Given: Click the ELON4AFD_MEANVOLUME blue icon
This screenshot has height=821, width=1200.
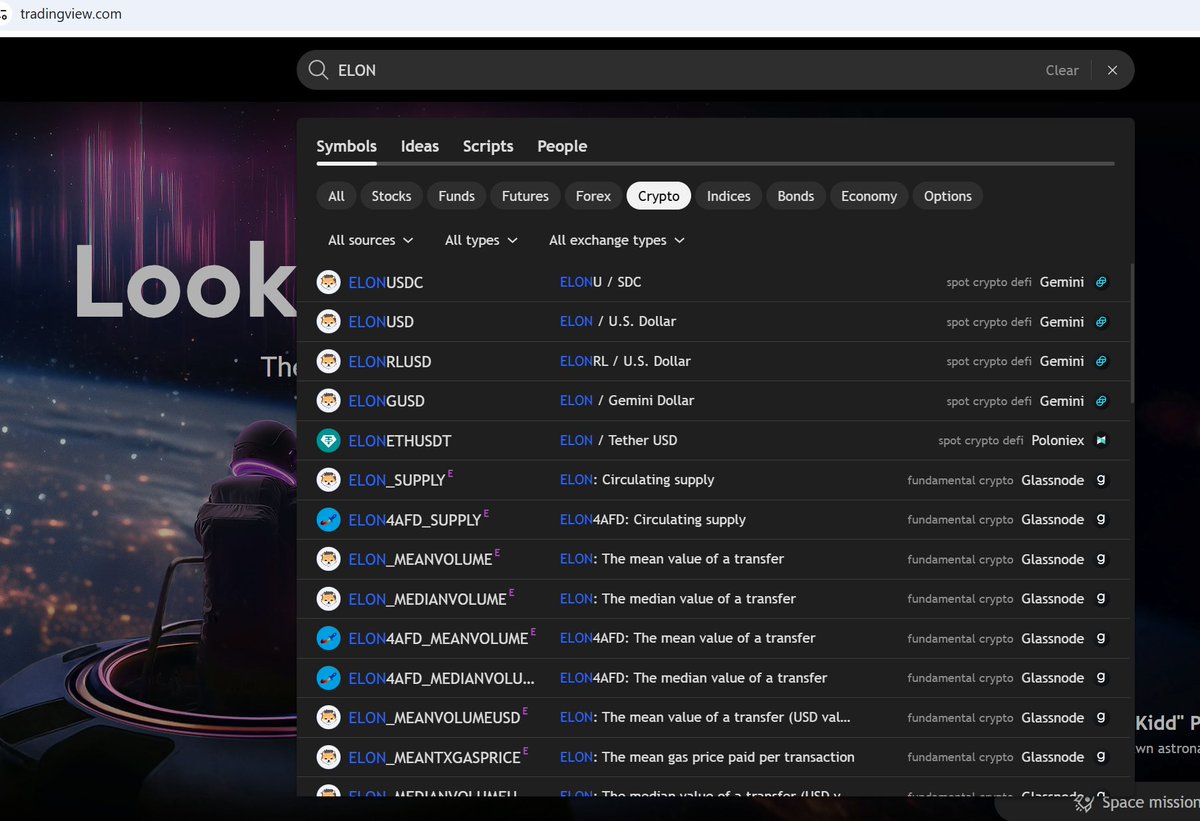Looking at the screenshot, I should point(329,638).
